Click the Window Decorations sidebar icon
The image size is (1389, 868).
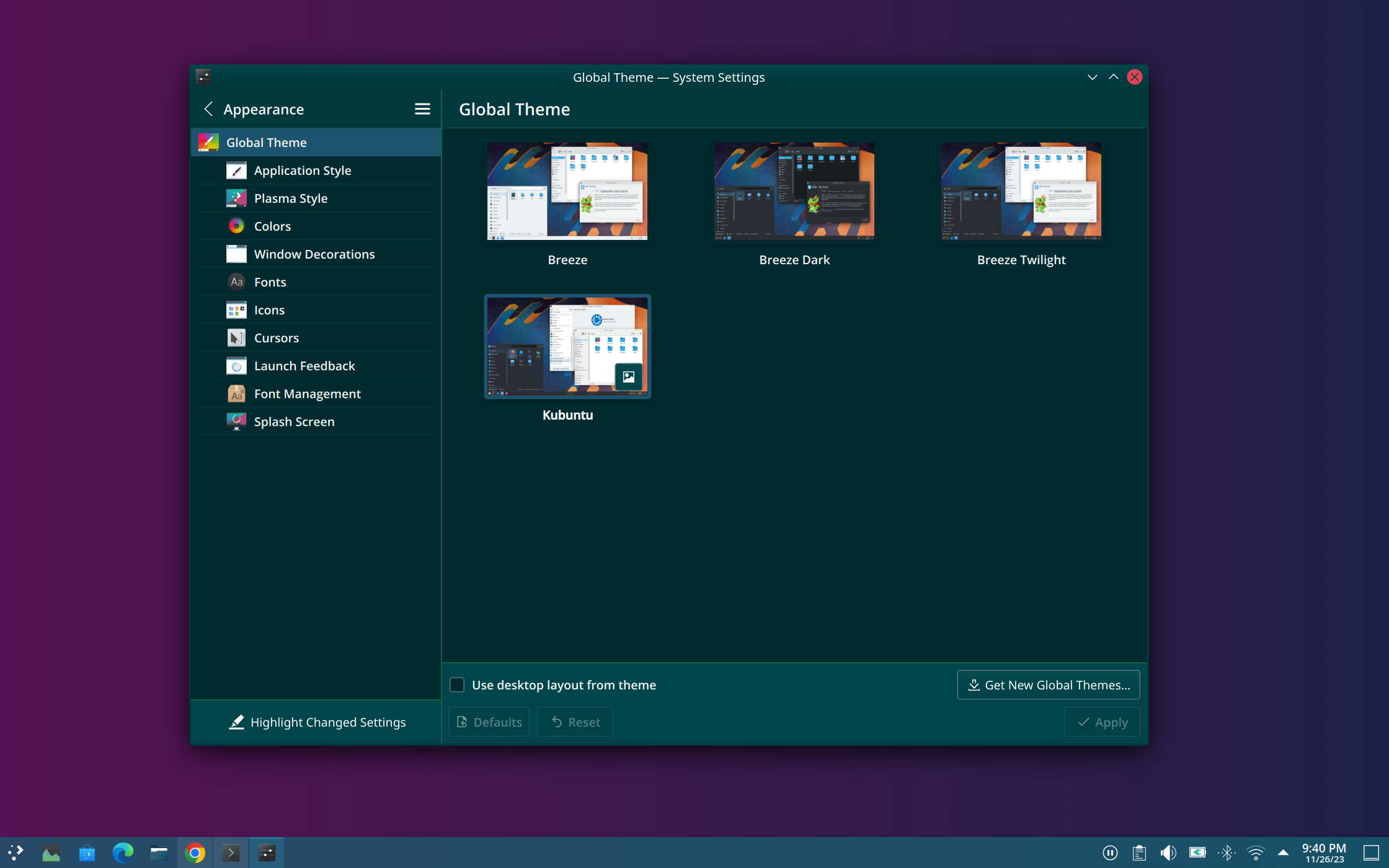pyautogui.click(x=236, y=254)
